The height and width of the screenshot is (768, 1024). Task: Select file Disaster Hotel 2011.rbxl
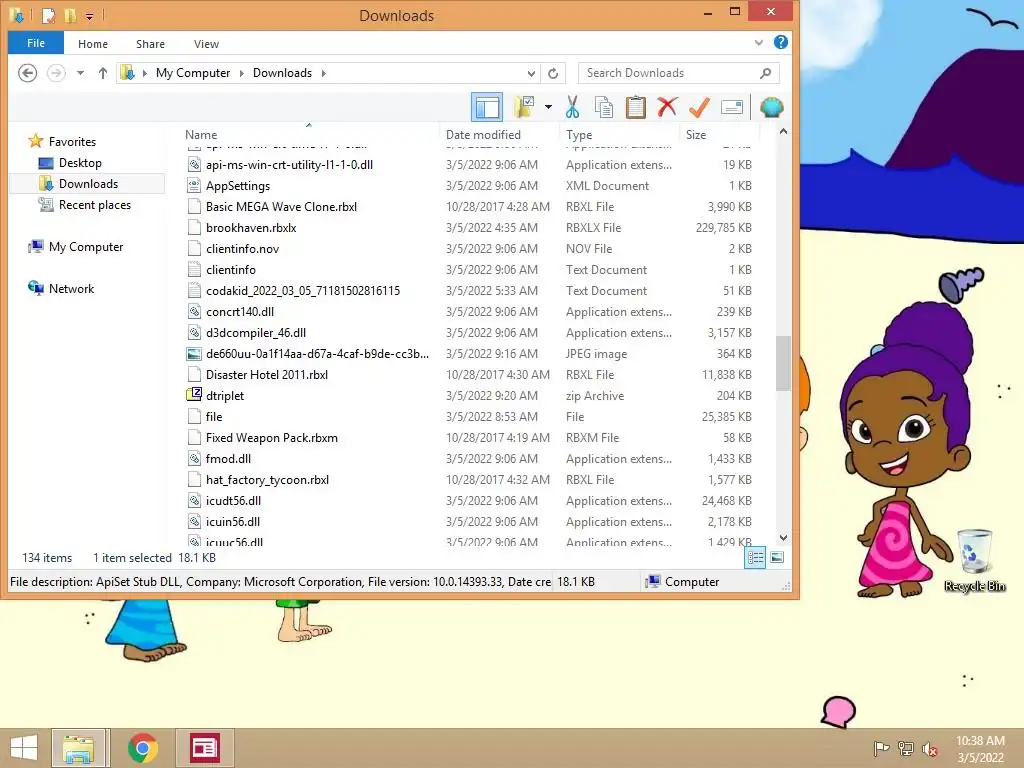pos(266,375)
